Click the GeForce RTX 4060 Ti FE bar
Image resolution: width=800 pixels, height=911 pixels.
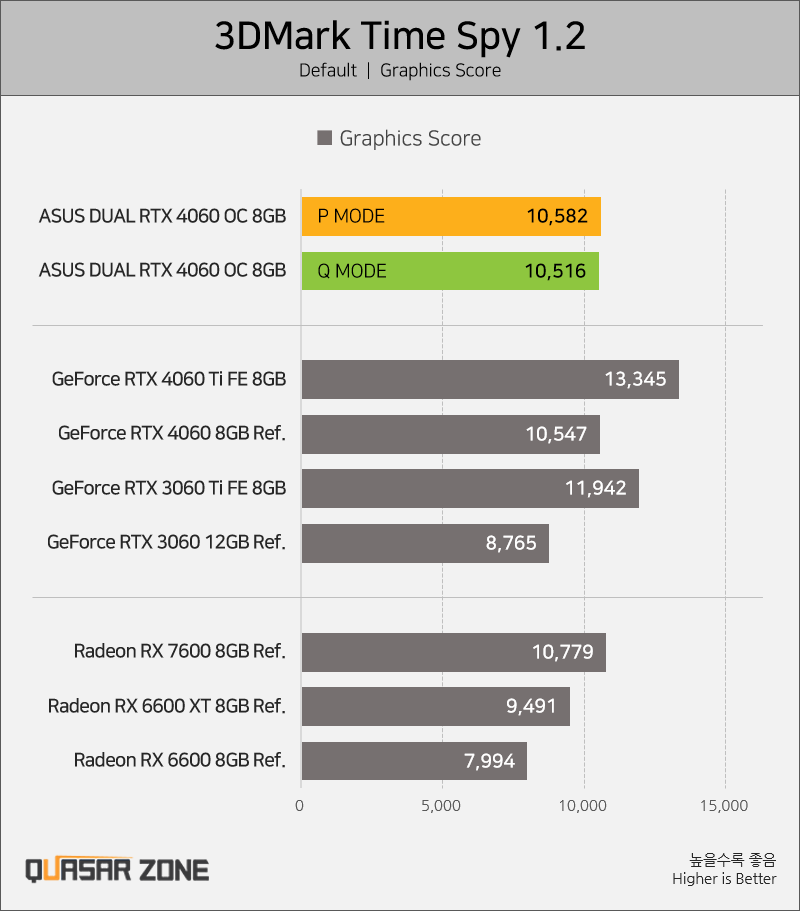(x=490, y=379)
